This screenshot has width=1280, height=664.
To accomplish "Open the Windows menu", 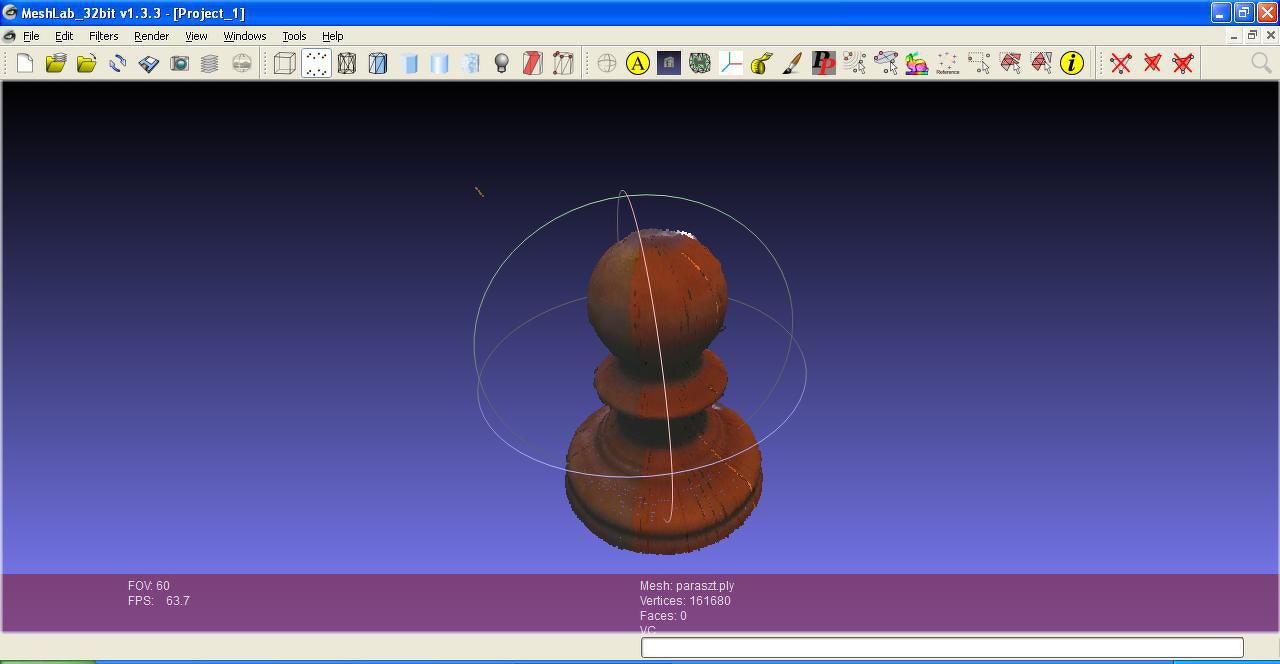I will 245,36.
